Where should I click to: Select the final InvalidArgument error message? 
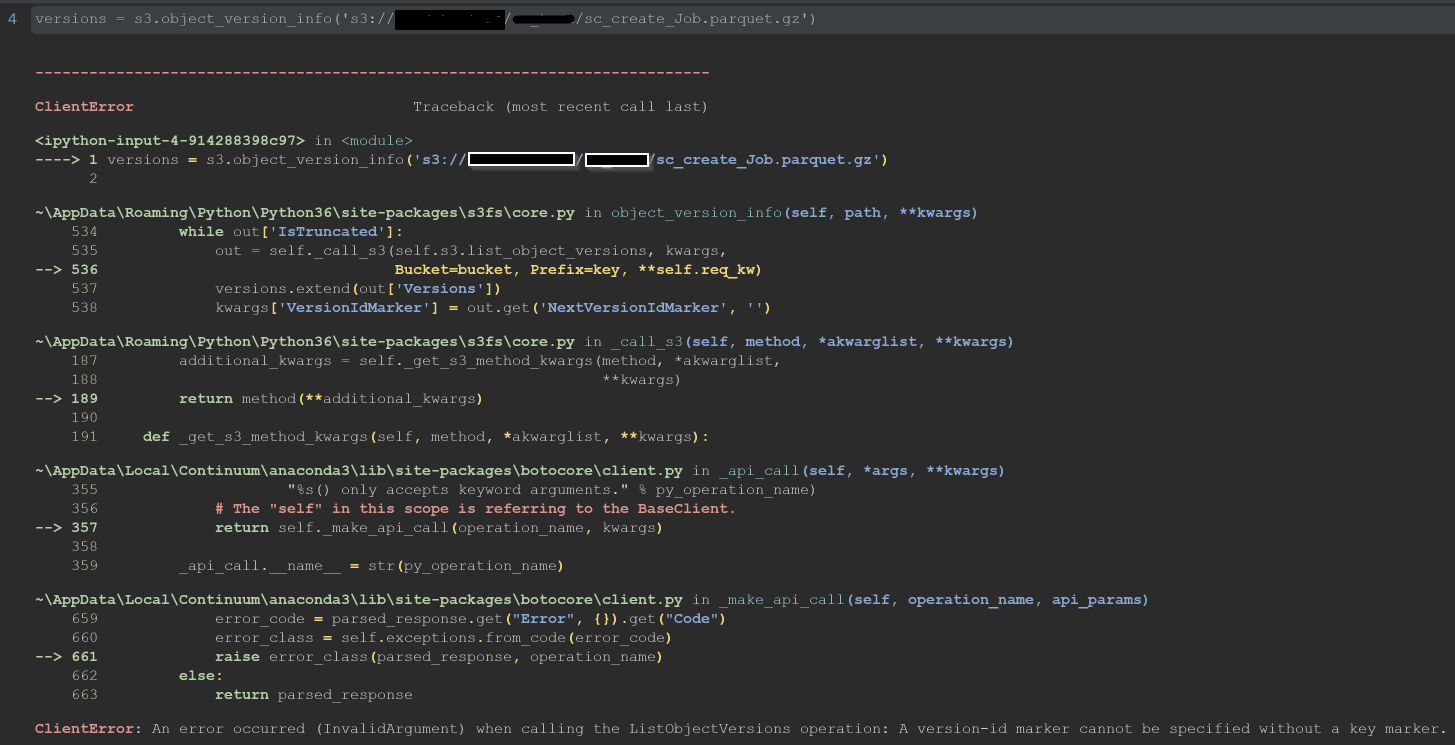(x=700, y=728)
